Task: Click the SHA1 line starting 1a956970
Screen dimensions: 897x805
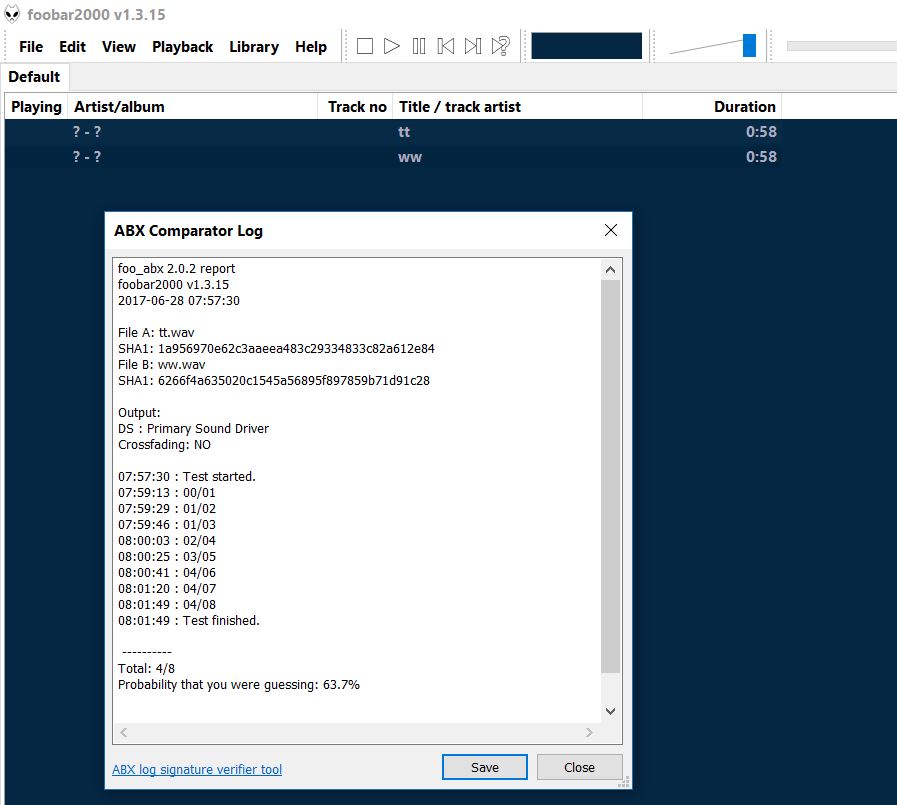Action: tap(276, 348)
